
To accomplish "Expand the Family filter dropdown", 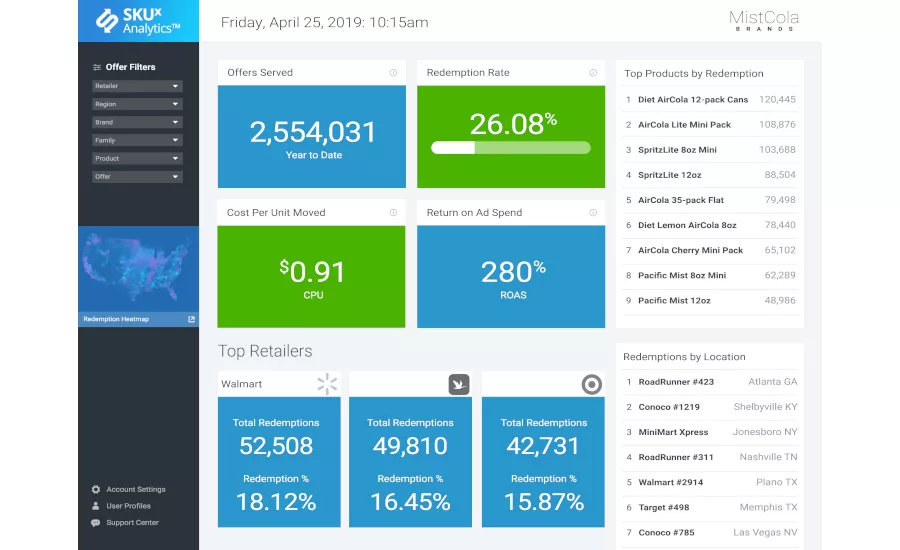I will point(138,140).
